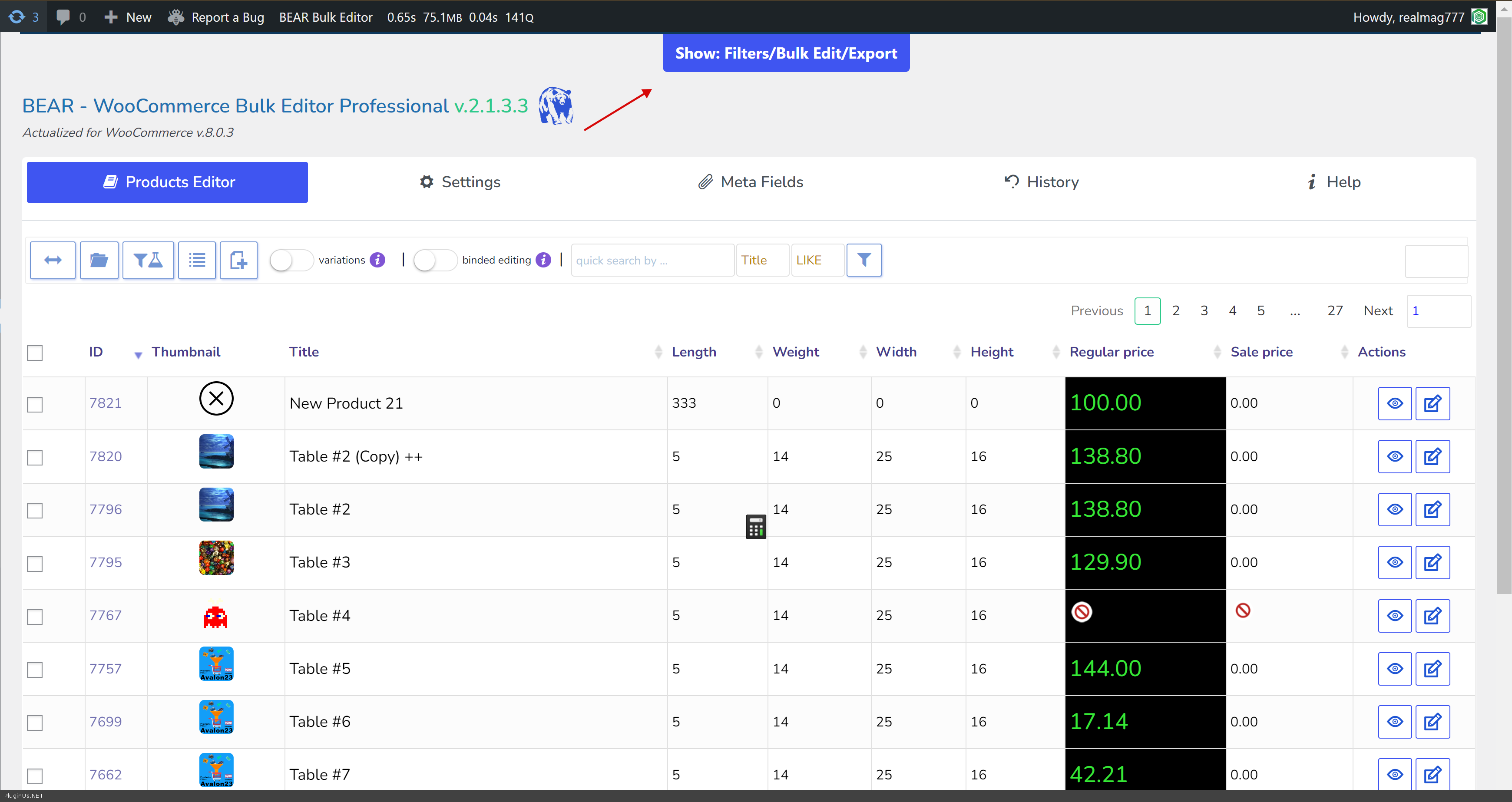Go to page 27 in pagination
This screenshot has height=802, width=1512.
click(x=1335, y=310)
